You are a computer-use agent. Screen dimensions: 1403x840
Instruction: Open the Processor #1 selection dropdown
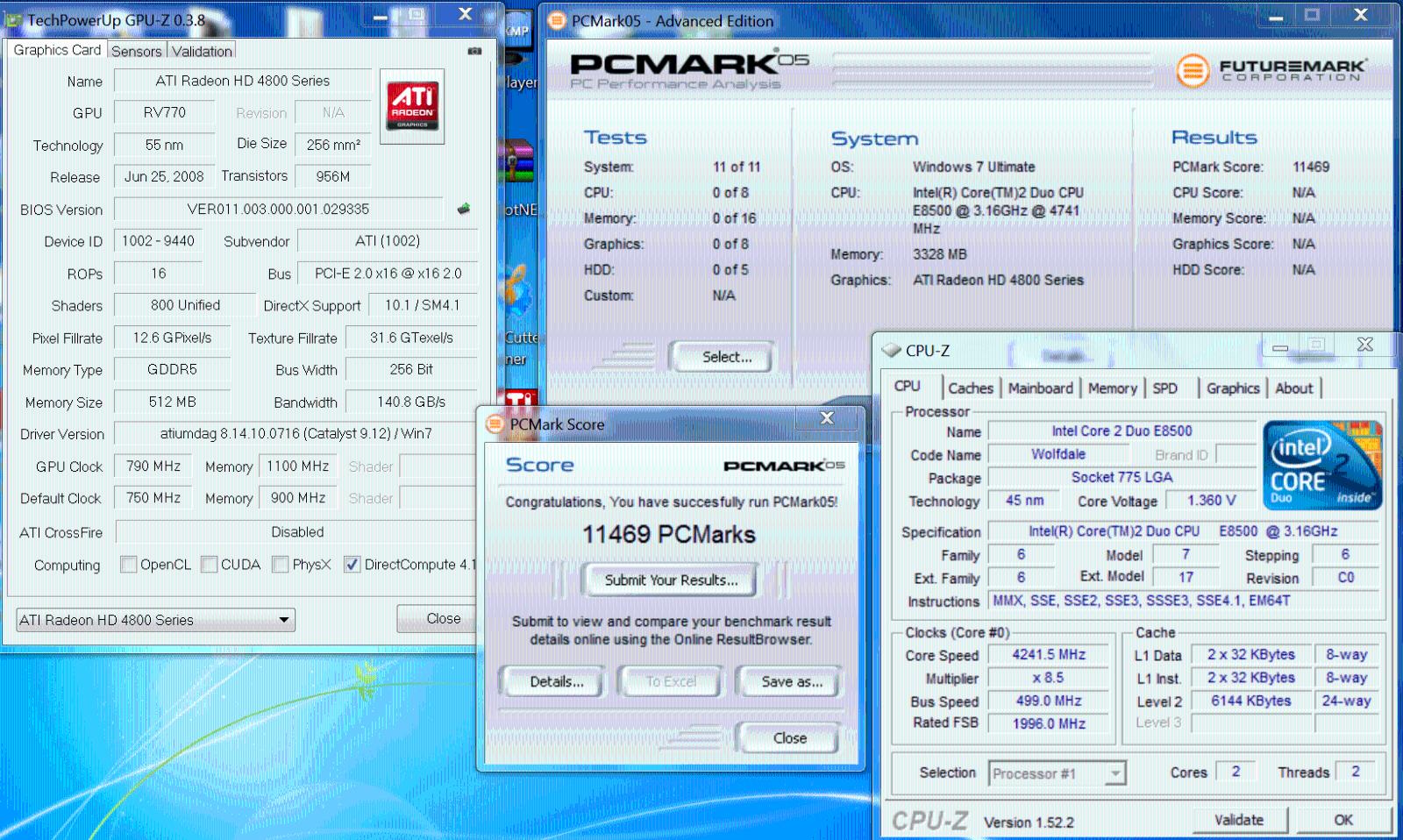coord(1057,773)
